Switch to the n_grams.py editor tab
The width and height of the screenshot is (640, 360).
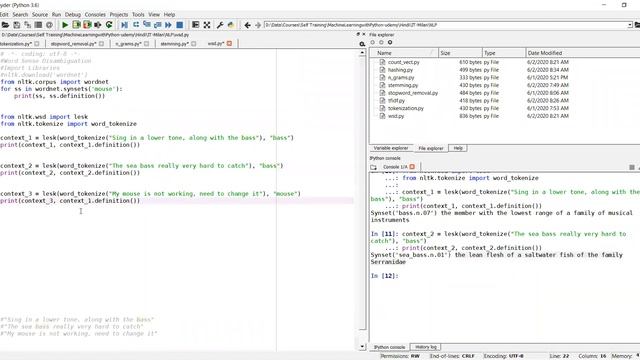click(128, 44)
